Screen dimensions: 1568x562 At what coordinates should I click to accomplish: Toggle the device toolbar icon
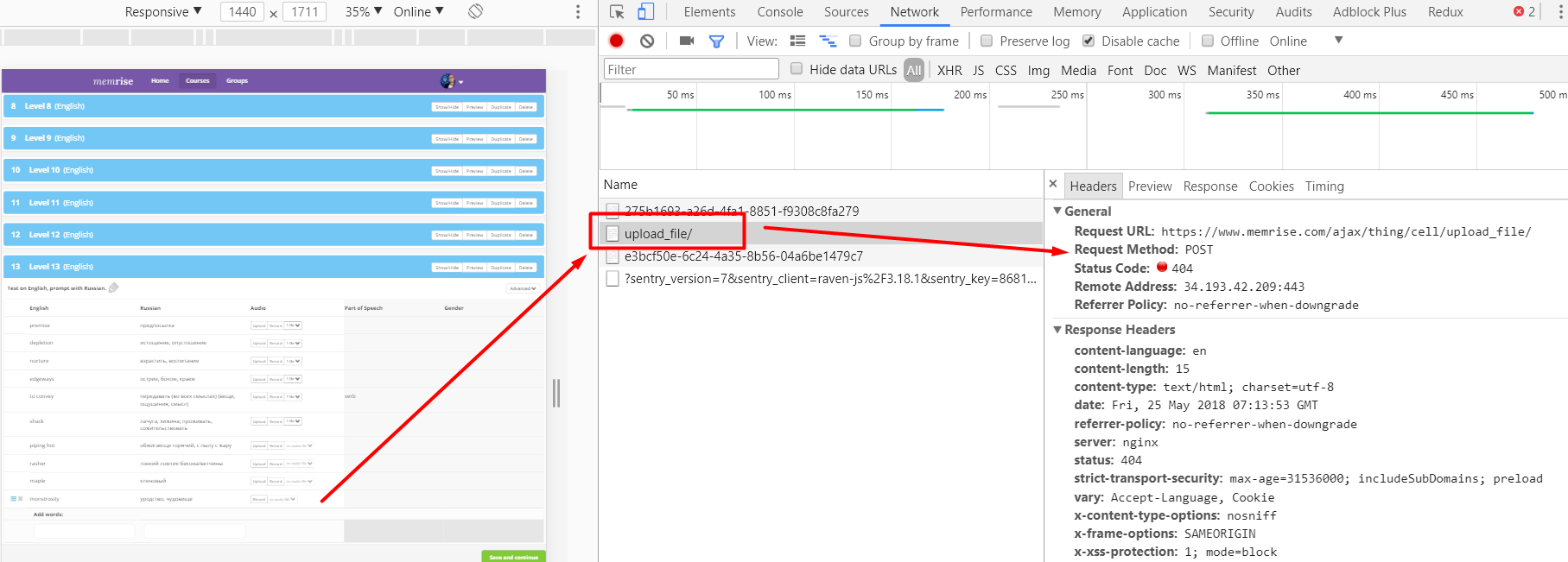646,12
